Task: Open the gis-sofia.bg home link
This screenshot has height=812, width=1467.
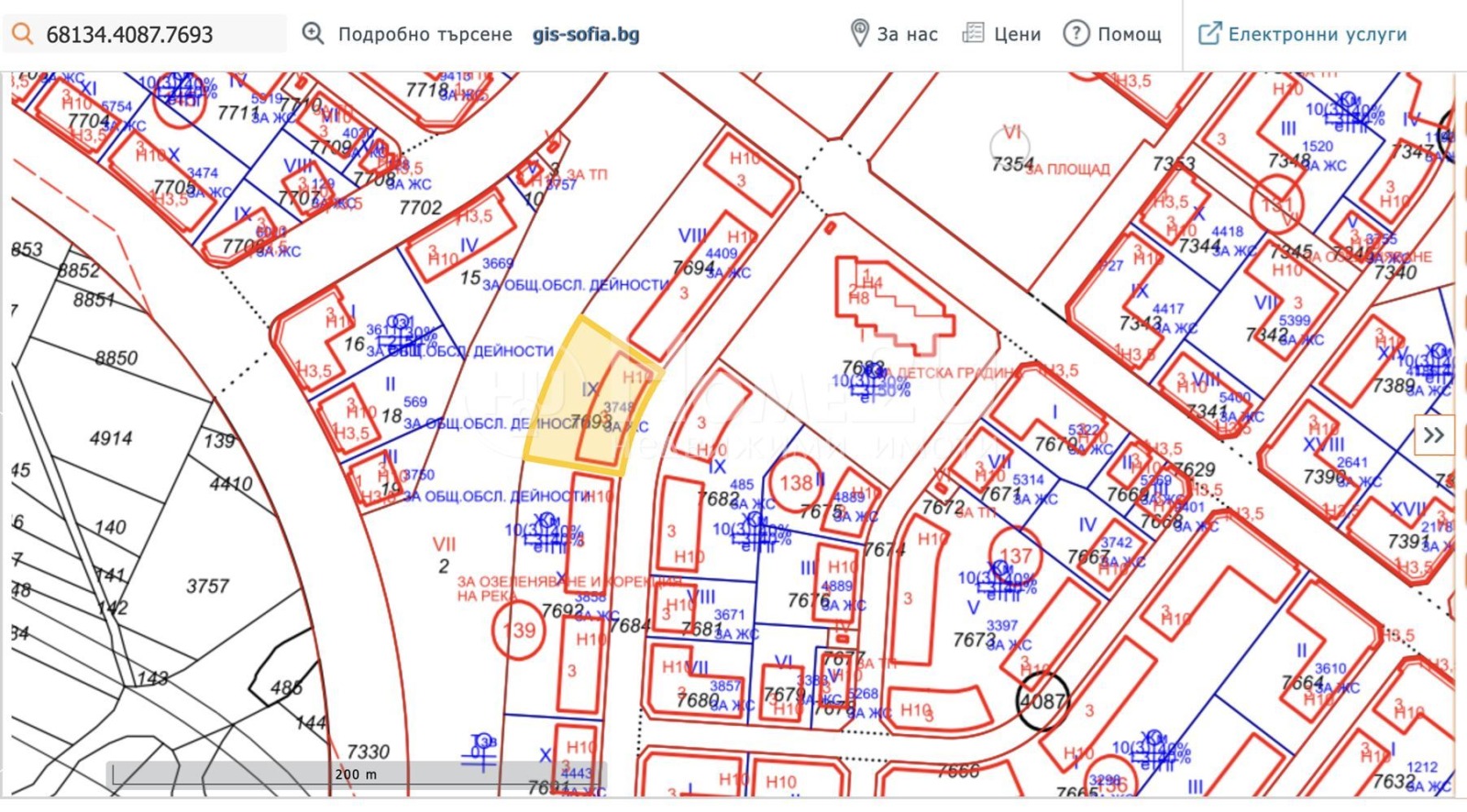Action: pos(586,35)
